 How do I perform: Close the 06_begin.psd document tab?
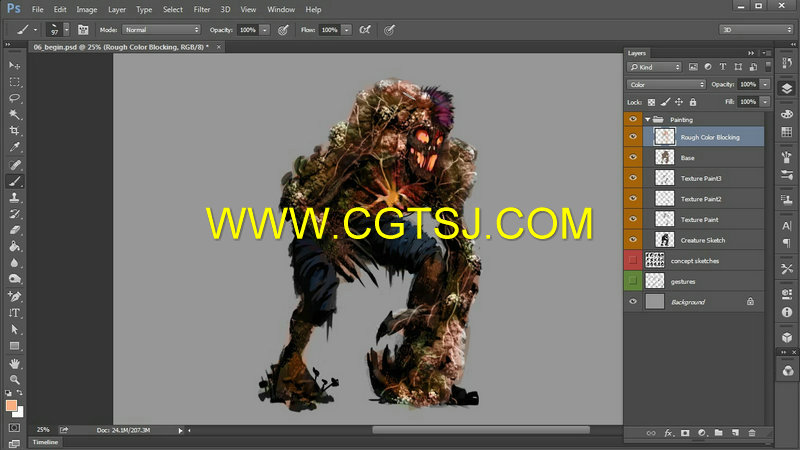tap(219, 47)
